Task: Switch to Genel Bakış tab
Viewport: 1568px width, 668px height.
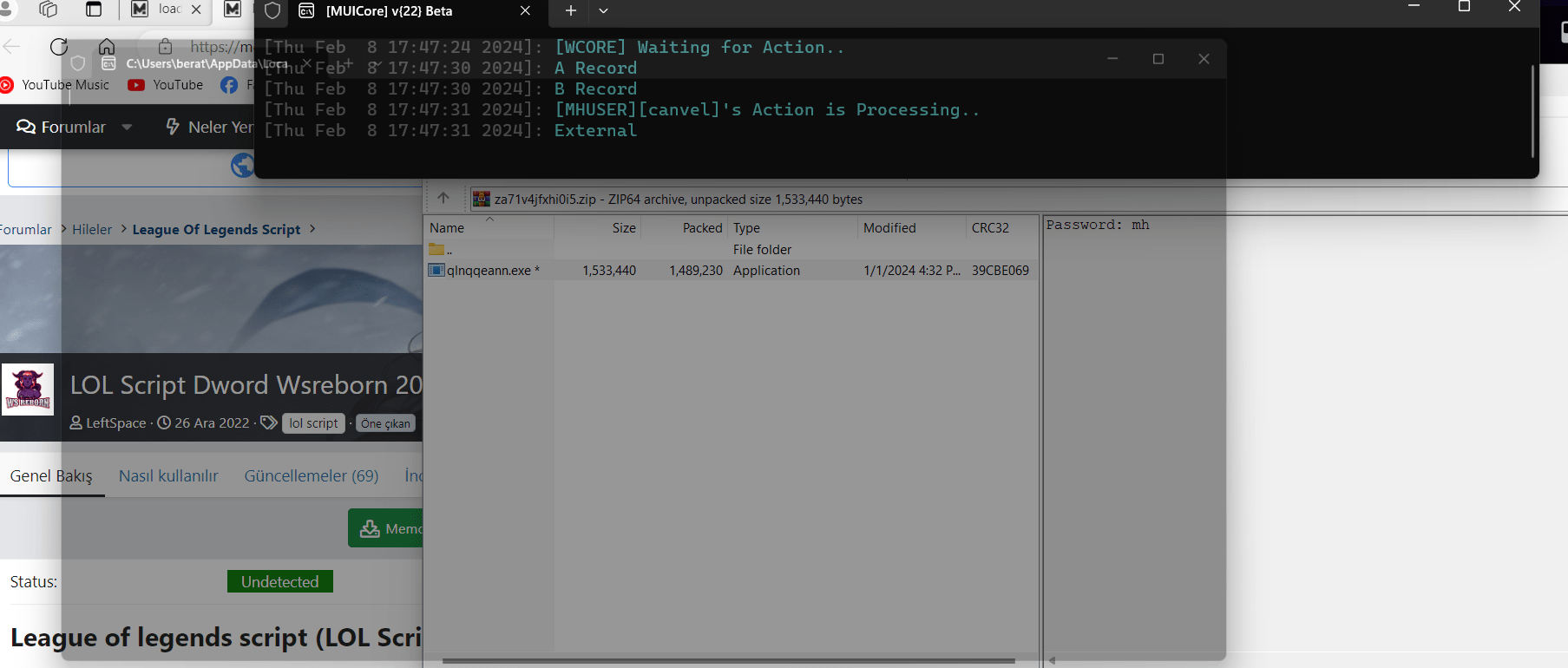Action: [51, 475]
